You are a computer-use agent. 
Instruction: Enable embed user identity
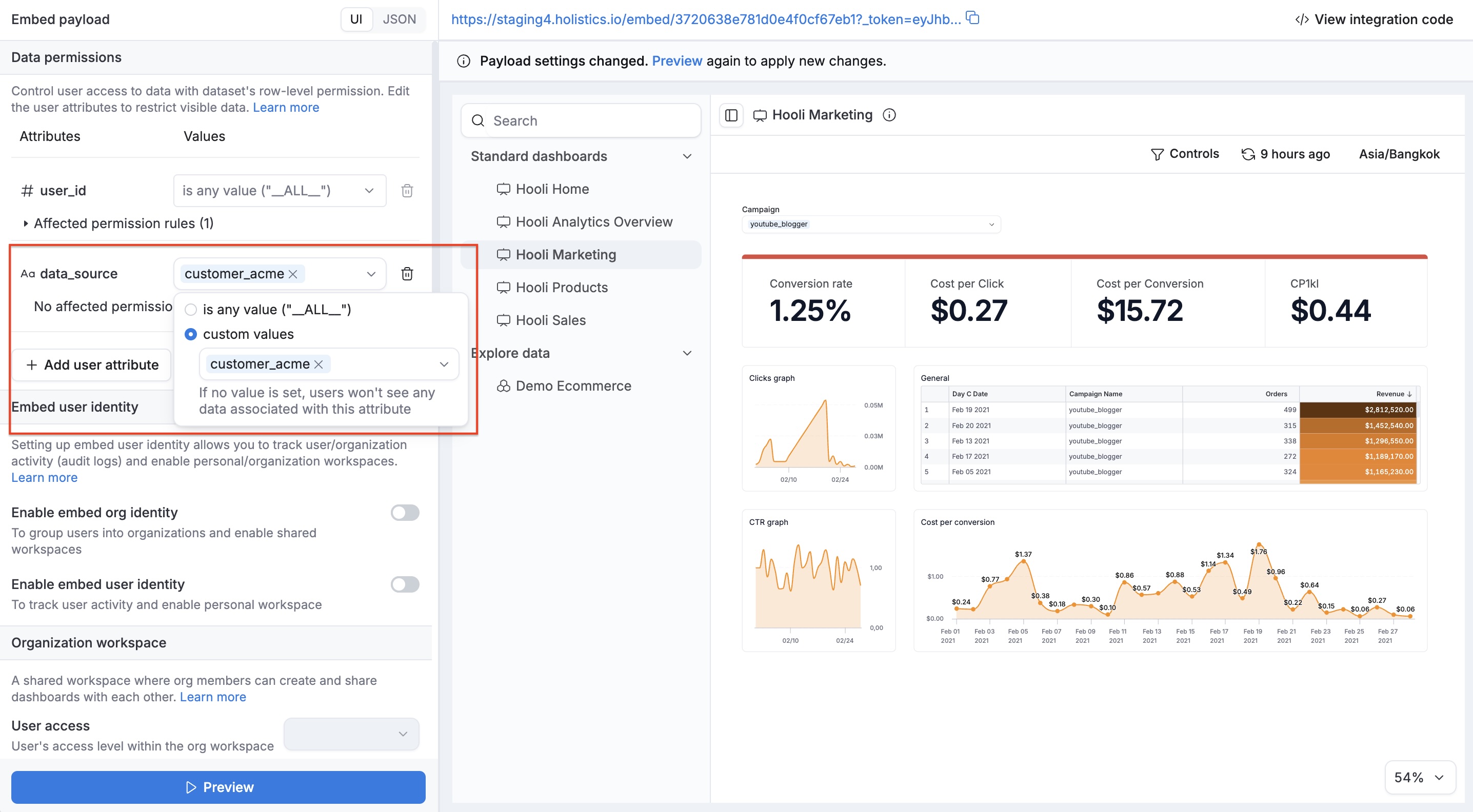[x=405, y=584]
